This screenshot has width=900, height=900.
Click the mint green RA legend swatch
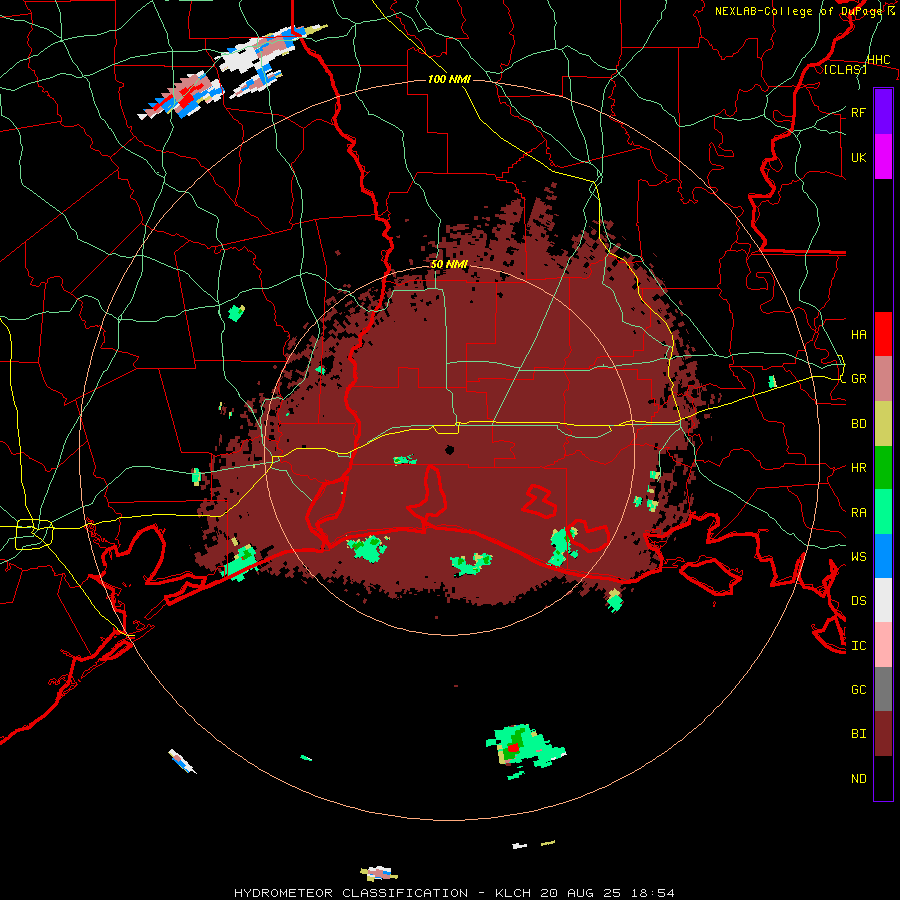click(x=883, y=512)
